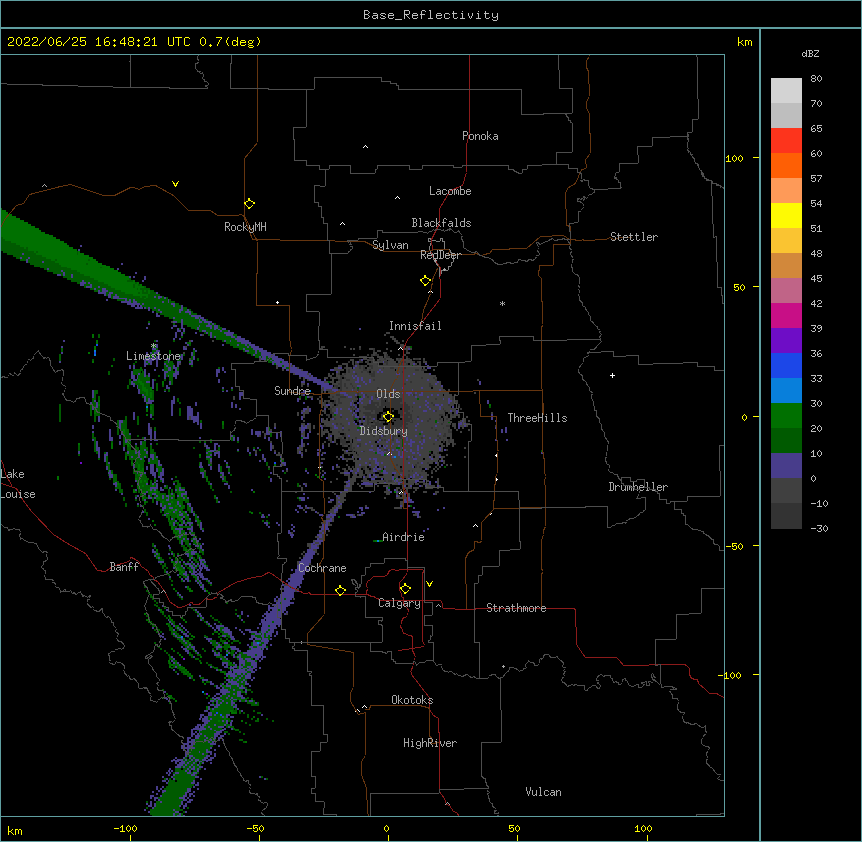
Task: Pick the red swatch between 65 and 60 dBZ
Action: pyautogui.click(x=786, y=140)
